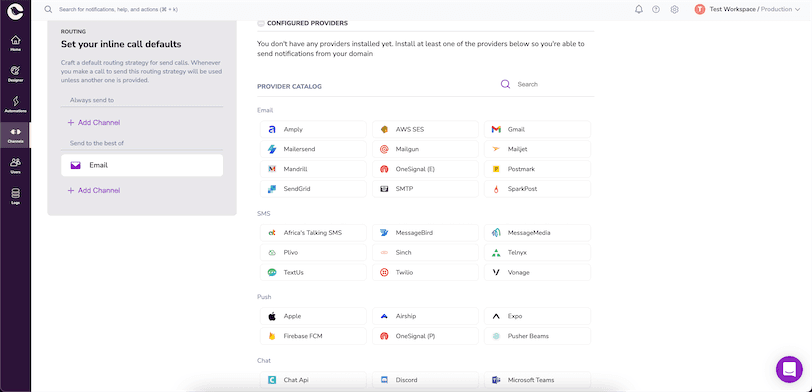Open the notifications bell

pyautogui.click(x=639, y=9)
